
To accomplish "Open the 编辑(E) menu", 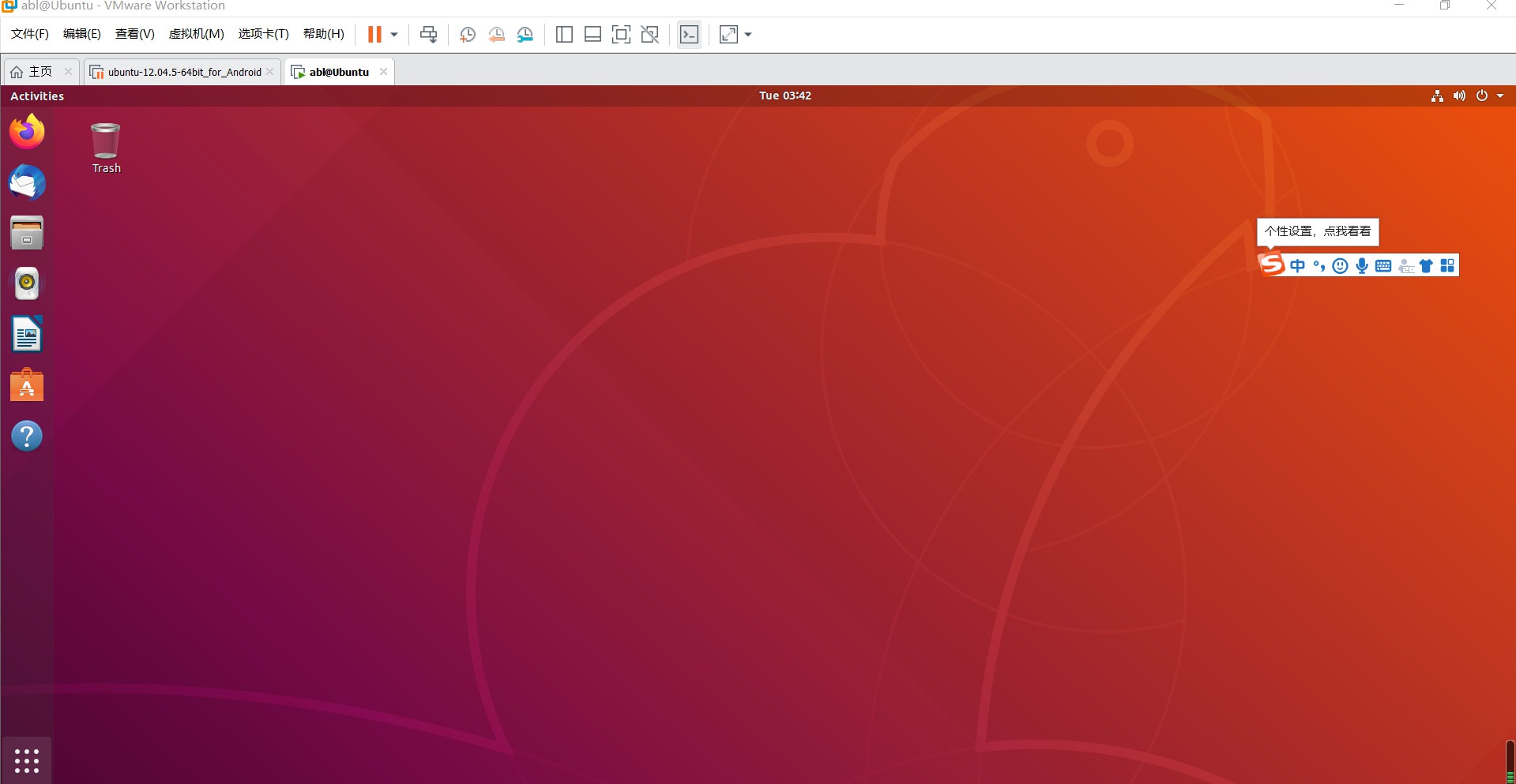I will tap(82, 34).
